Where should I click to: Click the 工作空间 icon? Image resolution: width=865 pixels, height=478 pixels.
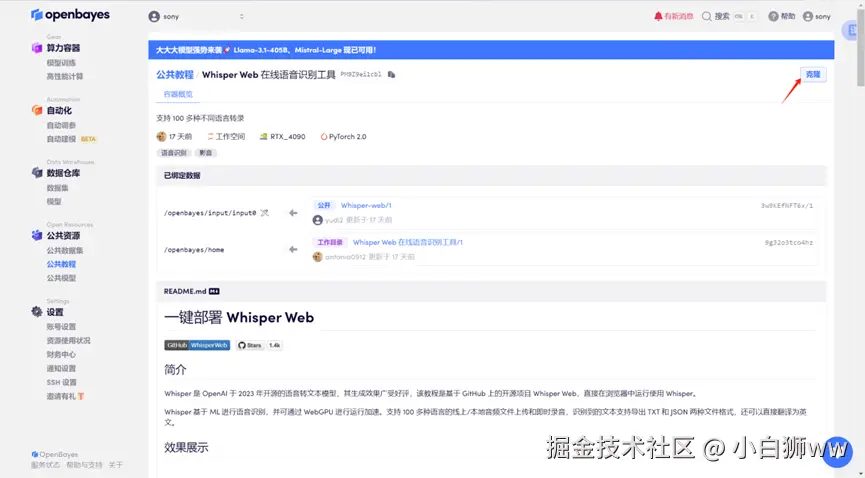click(x=210, y=136)
